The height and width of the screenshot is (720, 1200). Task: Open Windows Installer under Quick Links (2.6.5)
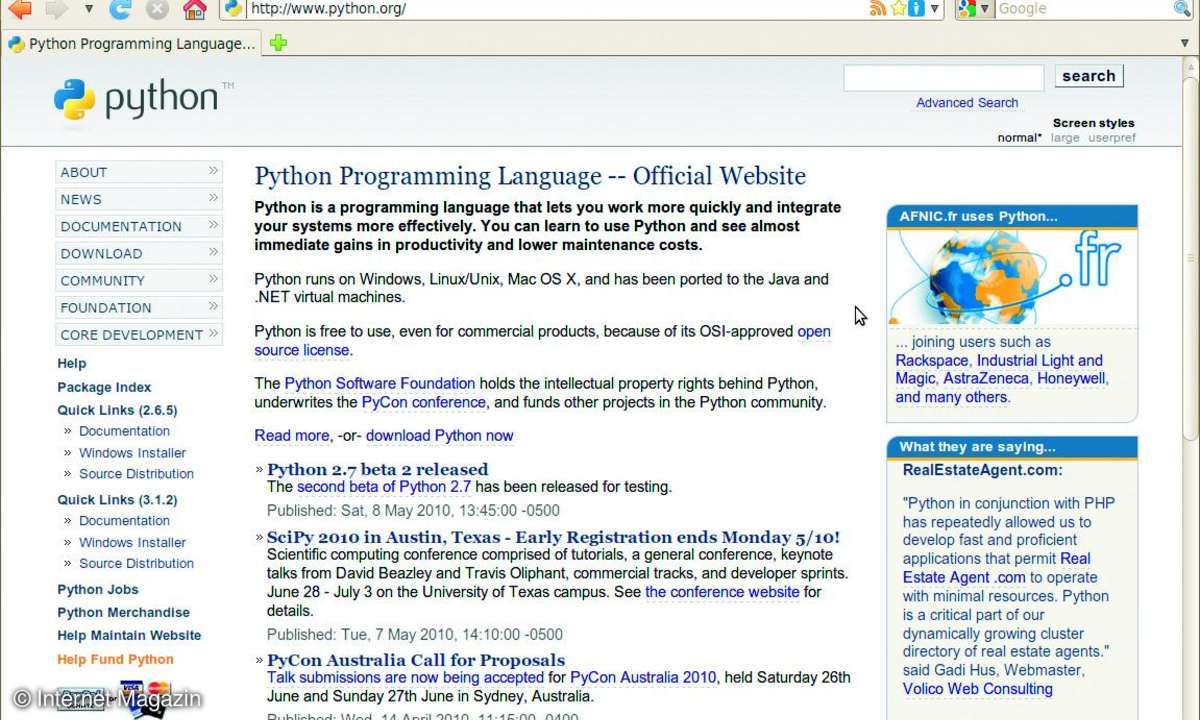point(132,453)
